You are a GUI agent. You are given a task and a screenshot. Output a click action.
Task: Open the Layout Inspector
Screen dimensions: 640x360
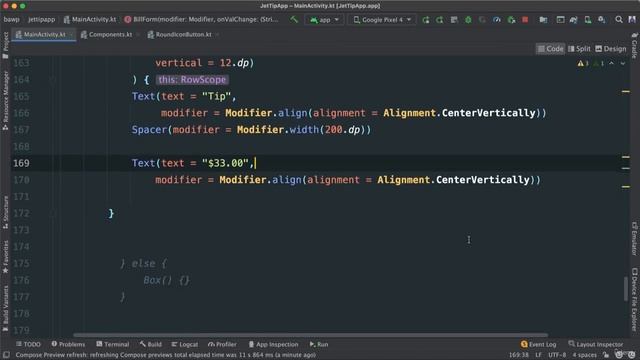pos(596,344)
